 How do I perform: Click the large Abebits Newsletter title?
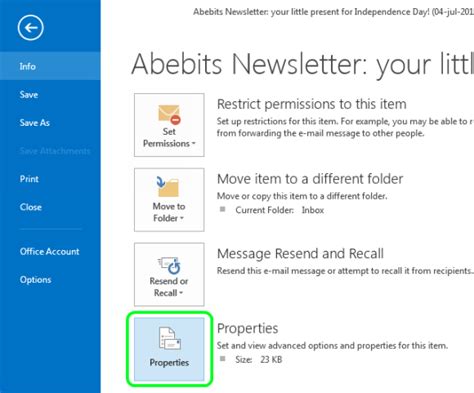pos(303,64)
